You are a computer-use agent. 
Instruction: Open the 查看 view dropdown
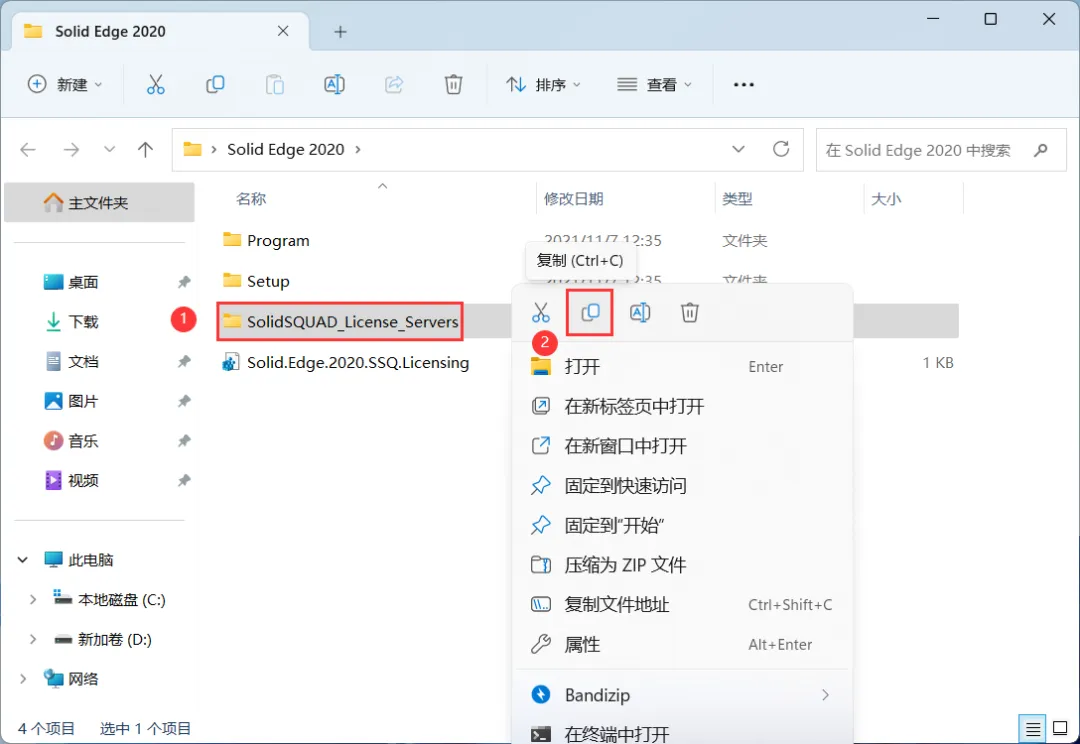654,85
